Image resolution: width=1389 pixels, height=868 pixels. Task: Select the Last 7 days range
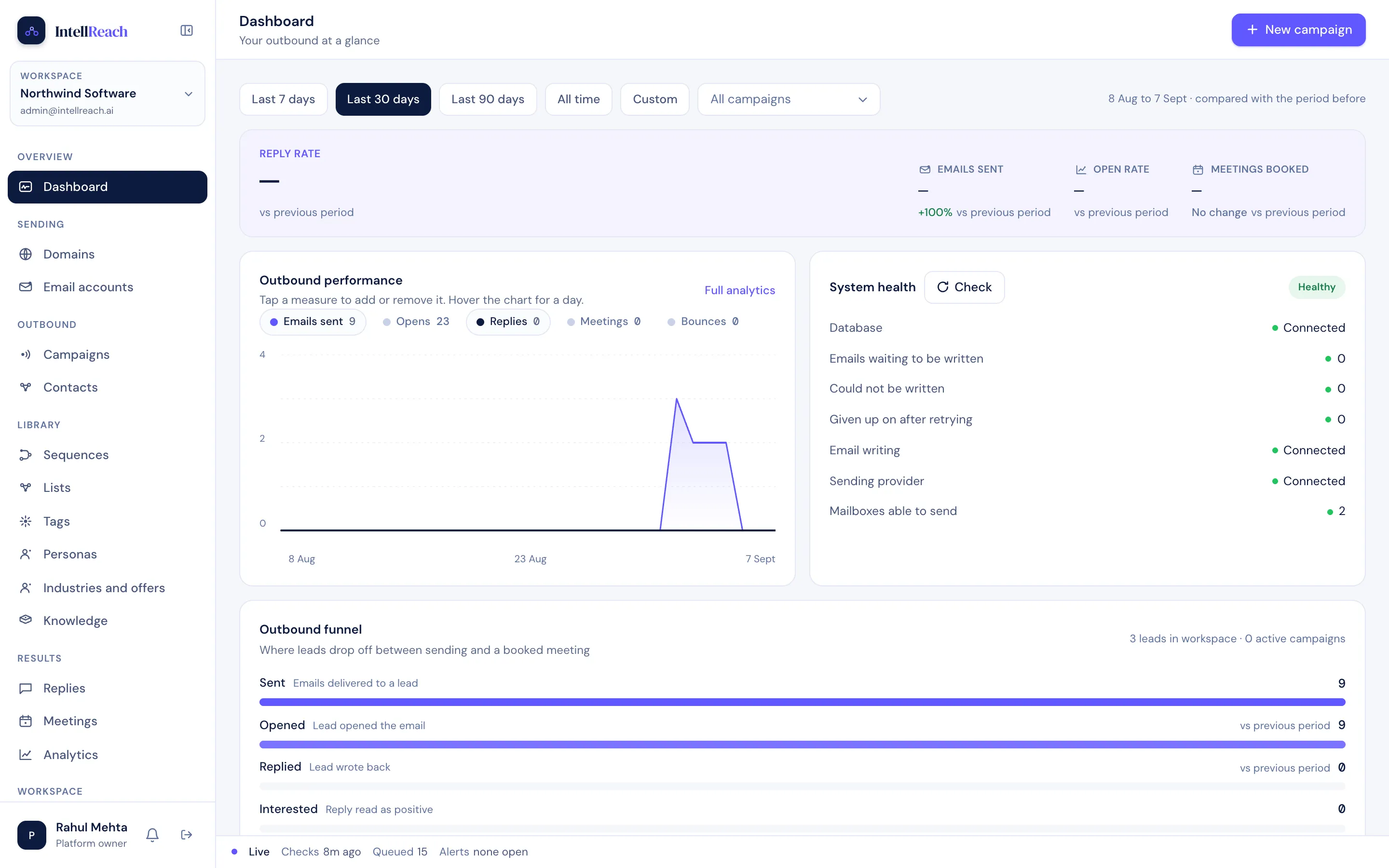click(284, 99)
